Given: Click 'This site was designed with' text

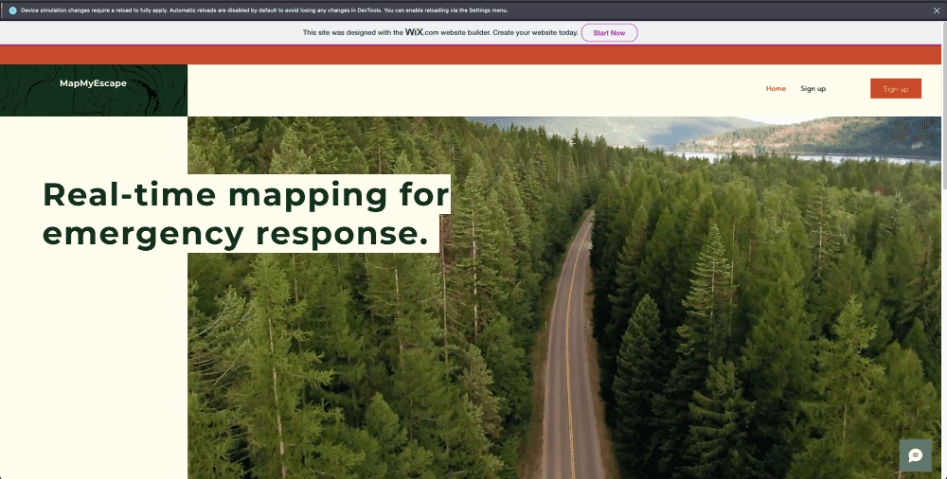Looking at the screenshot, I should coord(352,33).
